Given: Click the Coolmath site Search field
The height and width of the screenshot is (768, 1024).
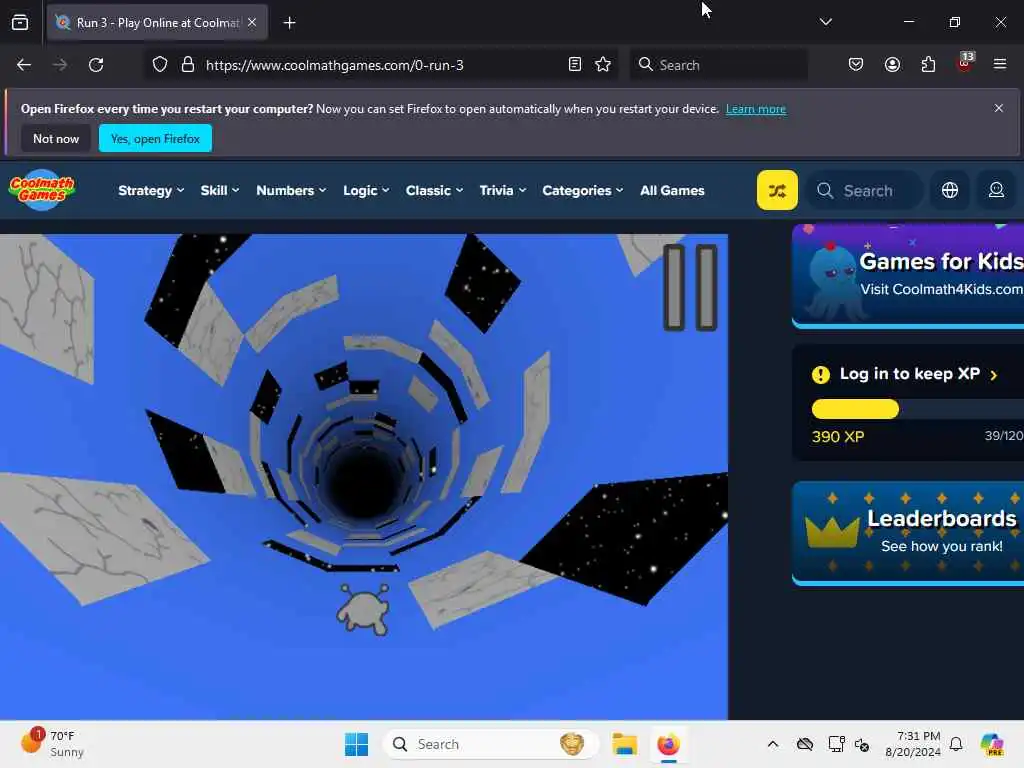Looking at the screenshot, I should click(865, 191).
